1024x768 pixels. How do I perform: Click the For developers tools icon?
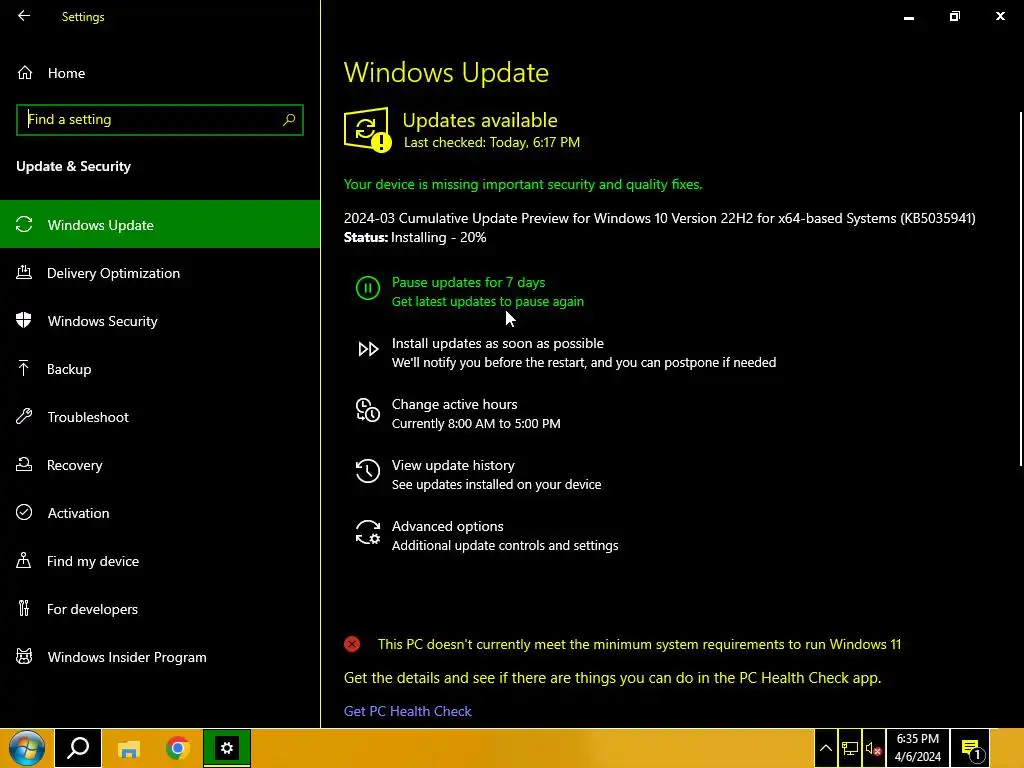pyautogui.click(x=24, y=609)
